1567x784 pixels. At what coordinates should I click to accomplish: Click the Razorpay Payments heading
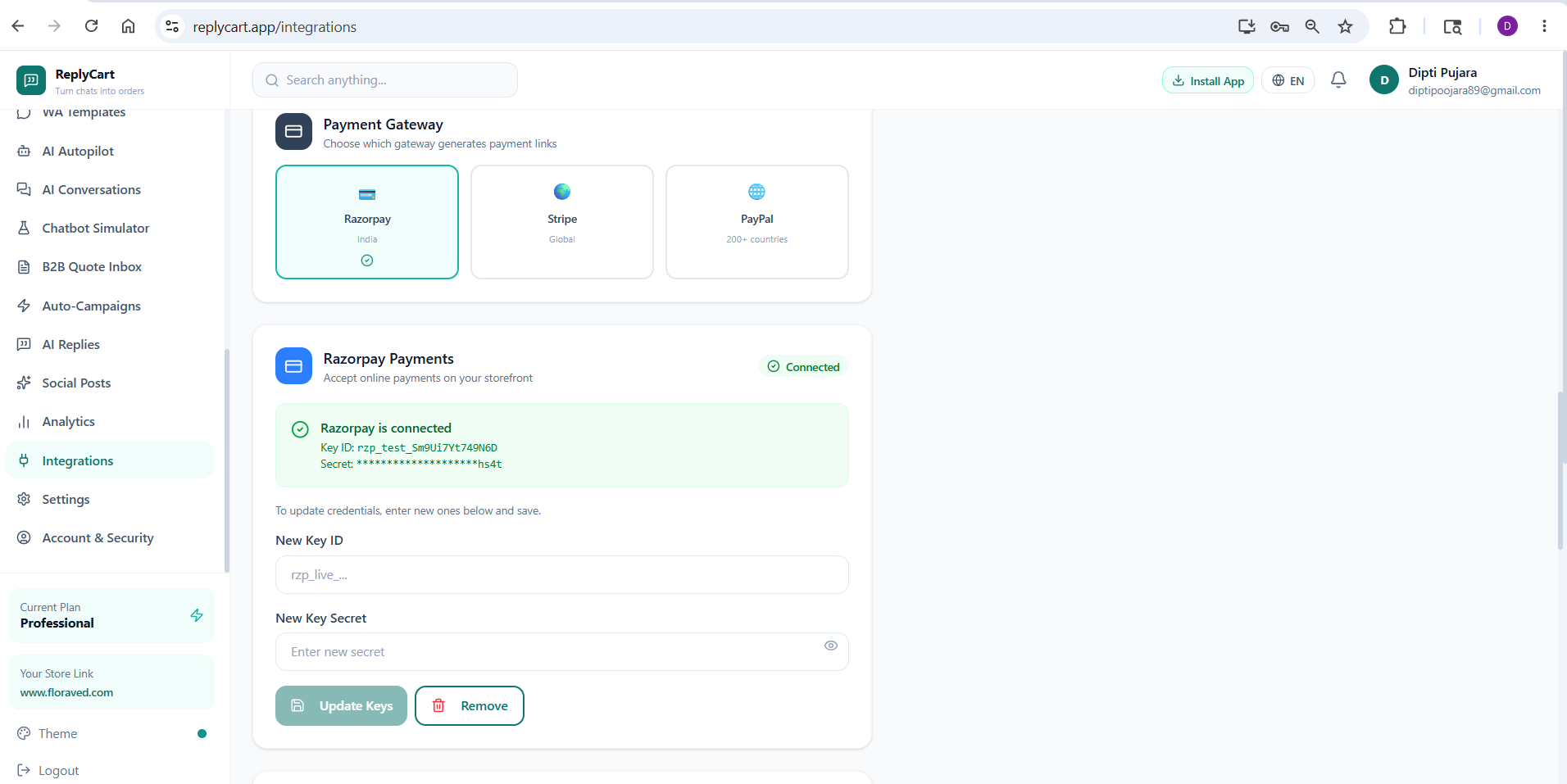[x=388, y=359]
